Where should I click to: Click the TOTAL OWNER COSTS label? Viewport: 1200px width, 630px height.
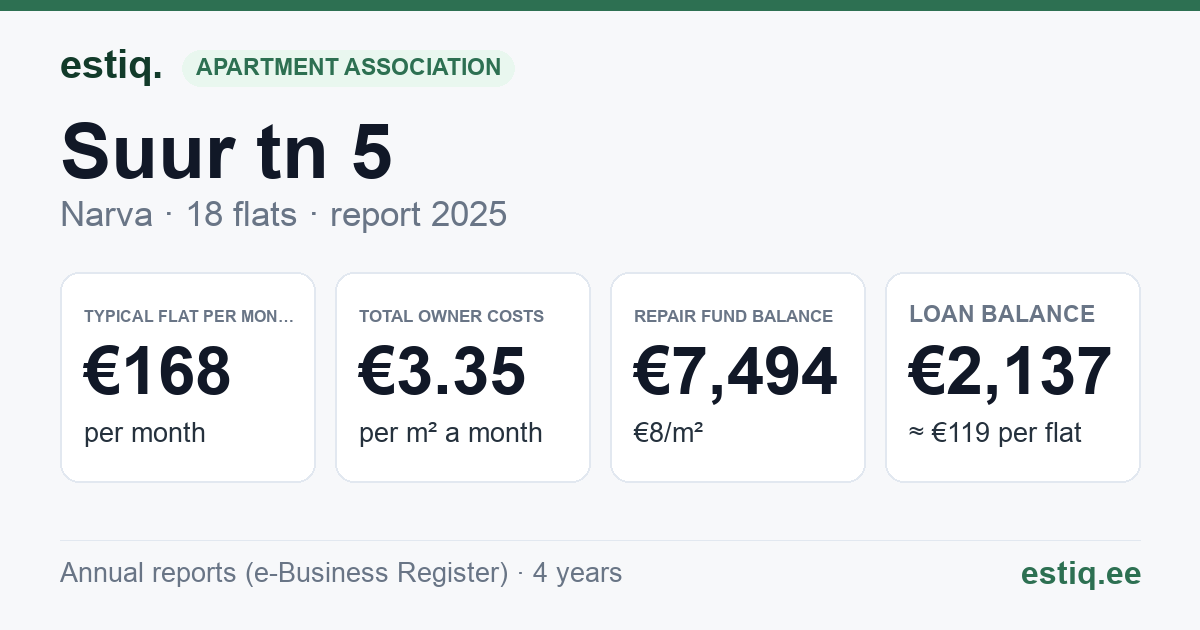pos(451,316)
